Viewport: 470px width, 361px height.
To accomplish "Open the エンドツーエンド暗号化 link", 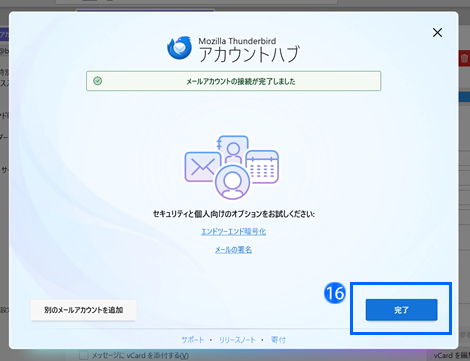I will (233, 232).
